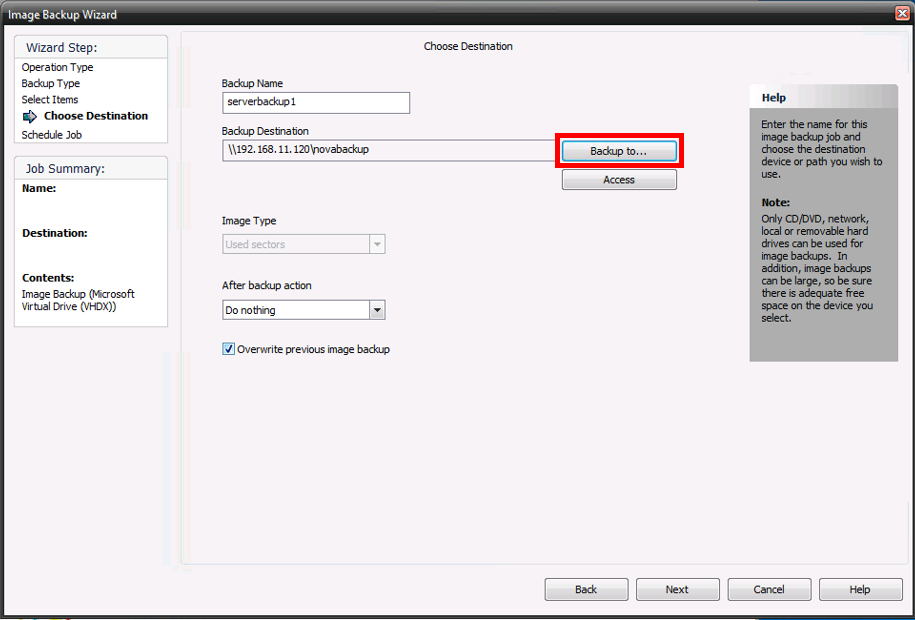This screenshot has height=620, width=915.
Task: Click the green arrow beside Choose Destination
Action: point(30,116)
